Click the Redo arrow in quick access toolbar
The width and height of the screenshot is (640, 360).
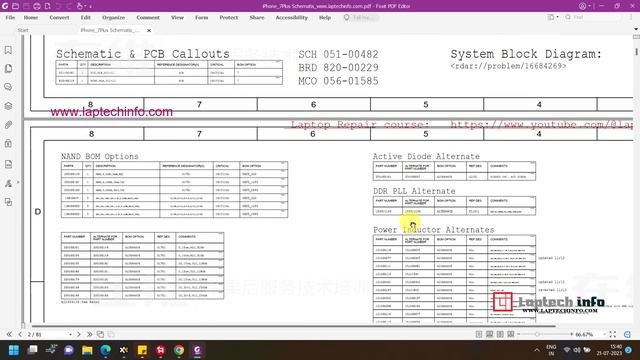pos(69,6)
